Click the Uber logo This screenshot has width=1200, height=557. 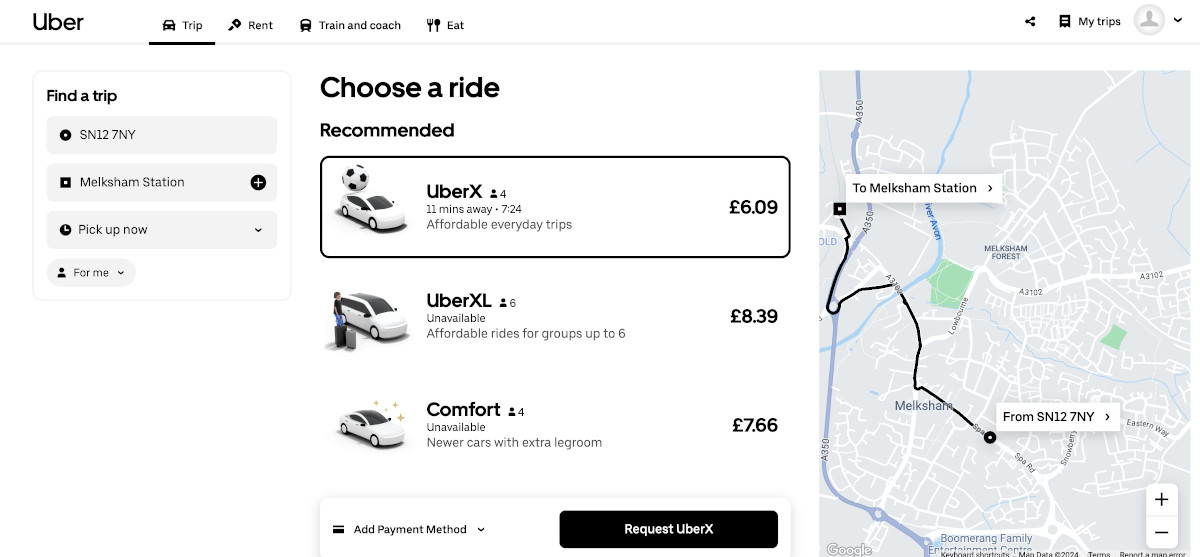(58, 22)
